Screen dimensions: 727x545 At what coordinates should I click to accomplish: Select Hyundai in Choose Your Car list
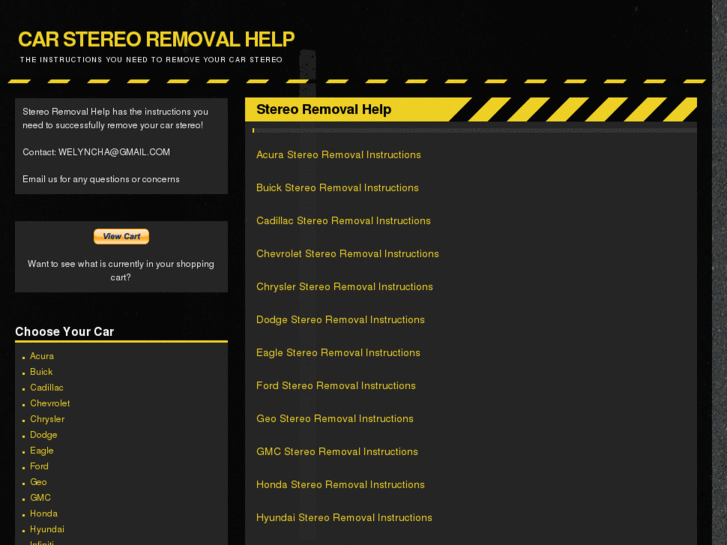pyautogui.click(x=47, y=529)
